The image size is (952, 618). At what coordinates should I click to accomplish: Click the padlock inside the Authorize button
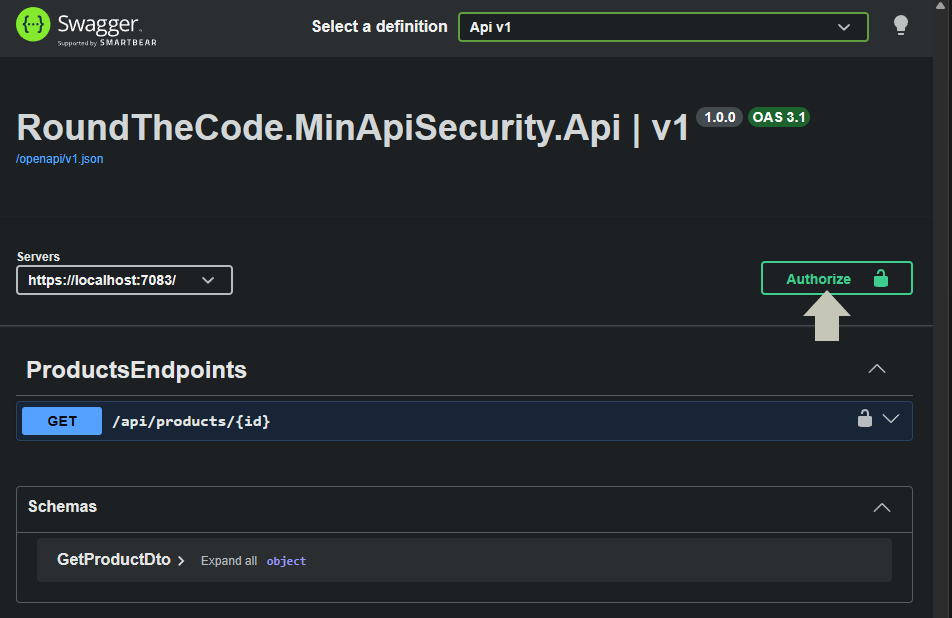(881, 278)
